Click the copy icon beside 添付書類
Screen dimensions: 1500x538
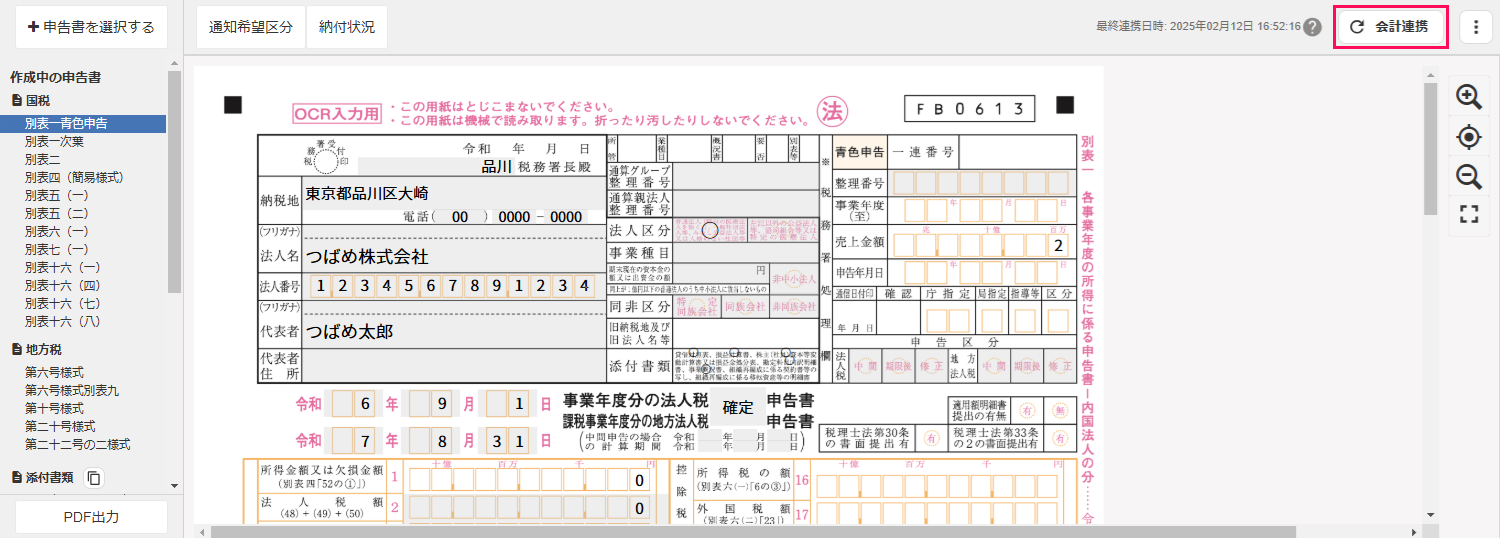click(x=94, y=478)
